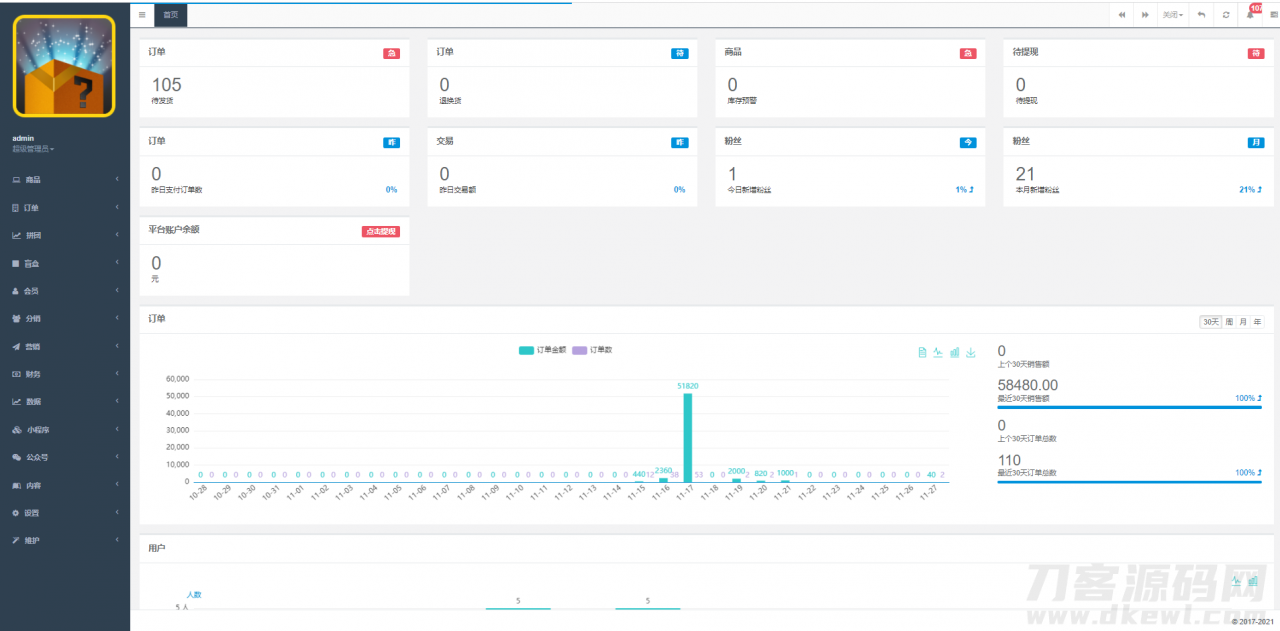This screenshot has height=631, width=1280.
Task: Open the 盲盒 sidebar menu item
Action: [x=65, y=263]
